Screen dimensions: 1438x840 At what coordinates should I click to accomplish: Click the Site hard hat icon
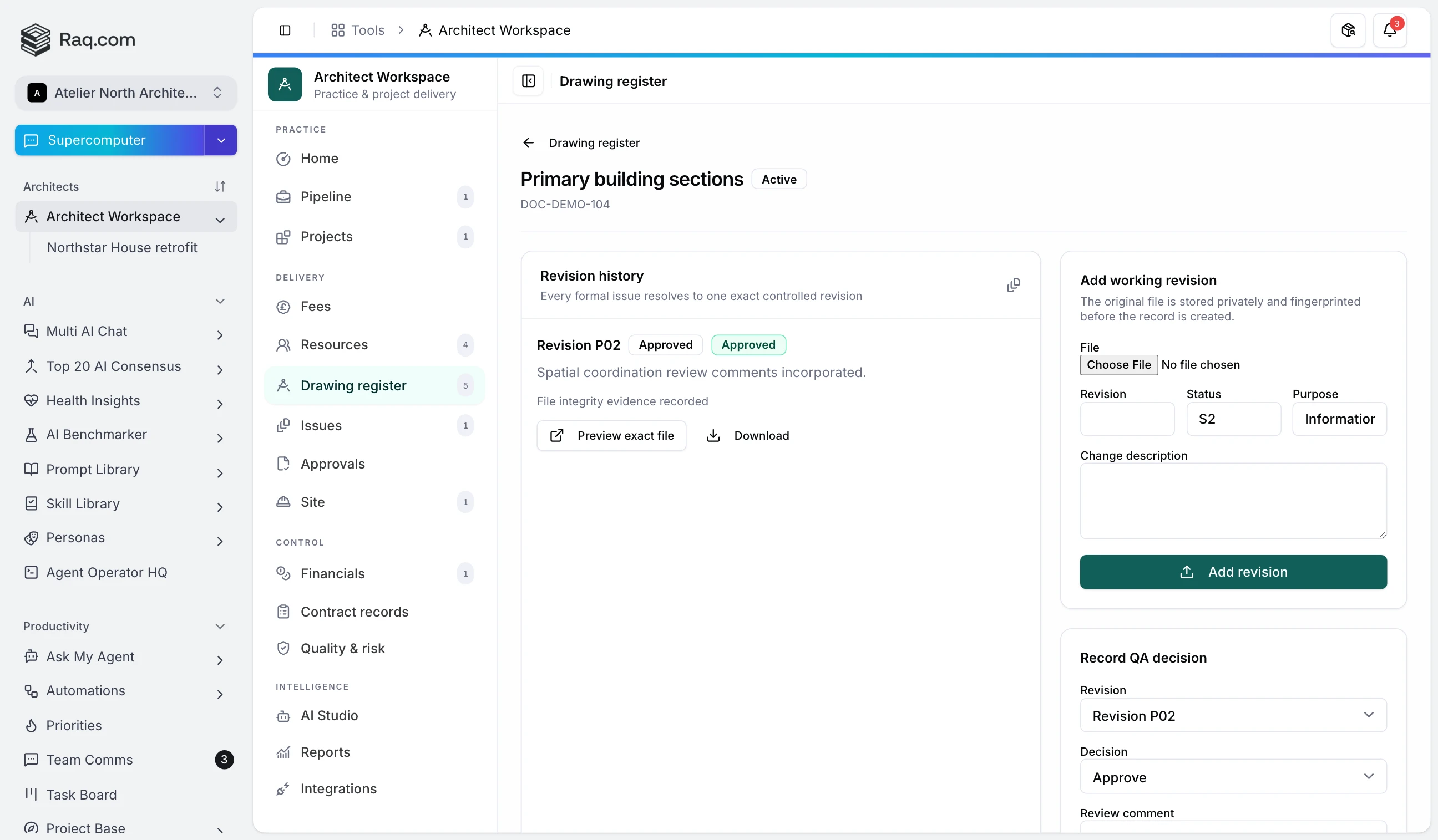[283, 502]
